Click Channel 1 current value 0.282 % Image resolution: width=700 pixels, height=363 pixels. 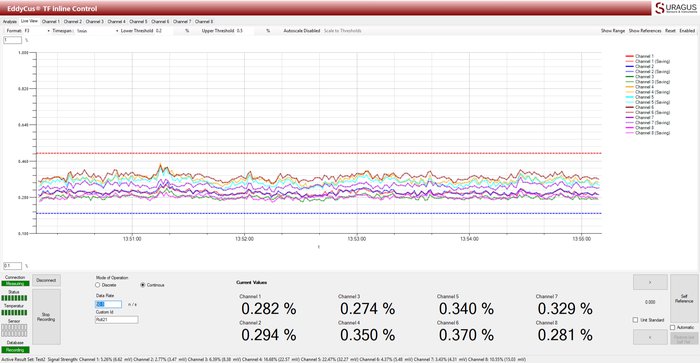269,309
